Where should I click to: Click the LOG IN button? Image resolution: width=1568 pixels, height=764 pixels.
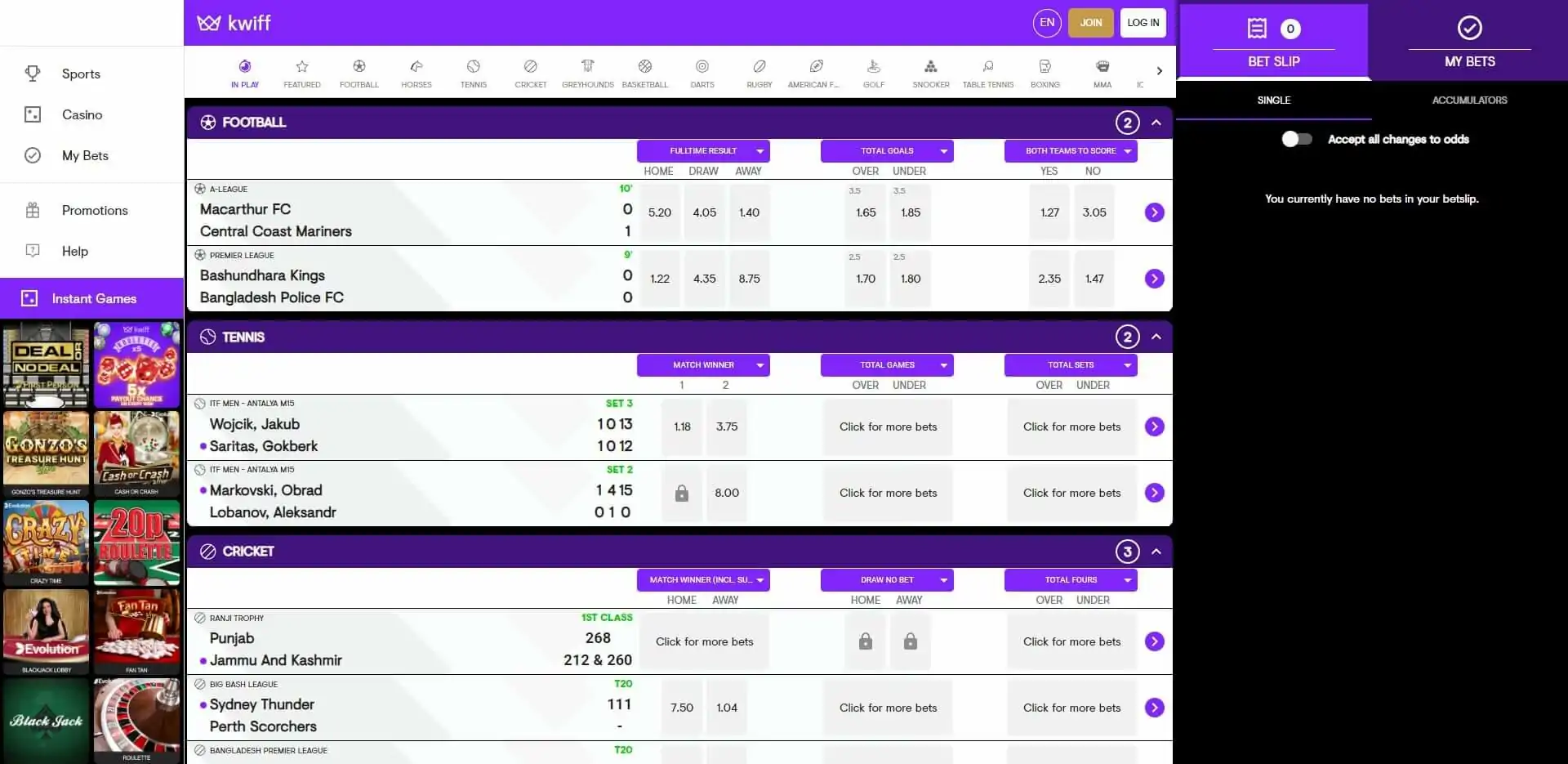pyautogui.click(x=1143, y=23)
